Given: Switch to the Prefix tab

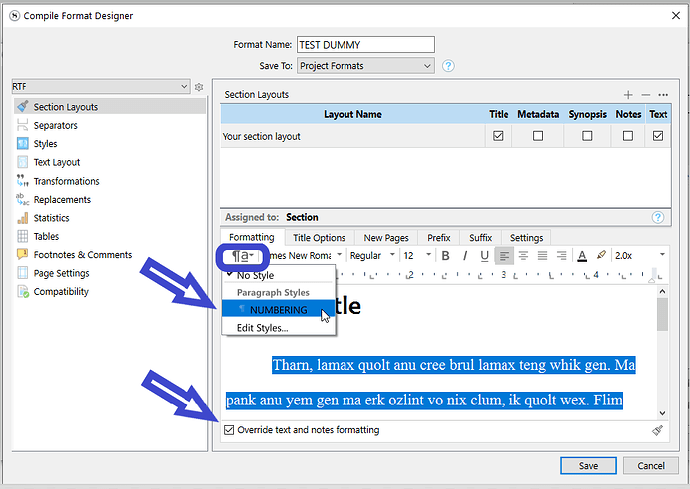Looking at the screenshot, I should 439,238.
